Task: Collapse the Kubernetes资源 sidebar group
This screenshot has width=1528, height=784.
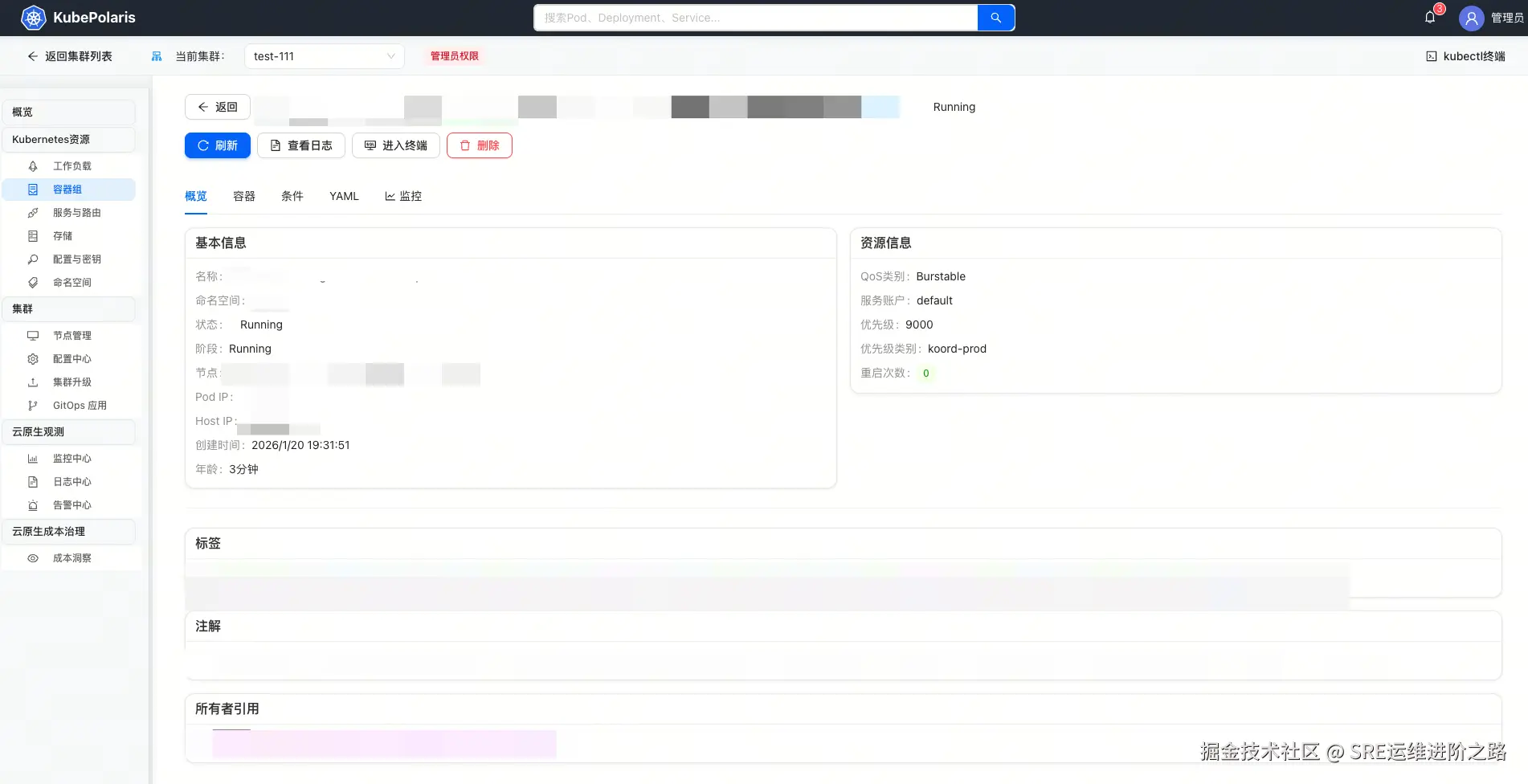Action: click(x=68, y=140)
